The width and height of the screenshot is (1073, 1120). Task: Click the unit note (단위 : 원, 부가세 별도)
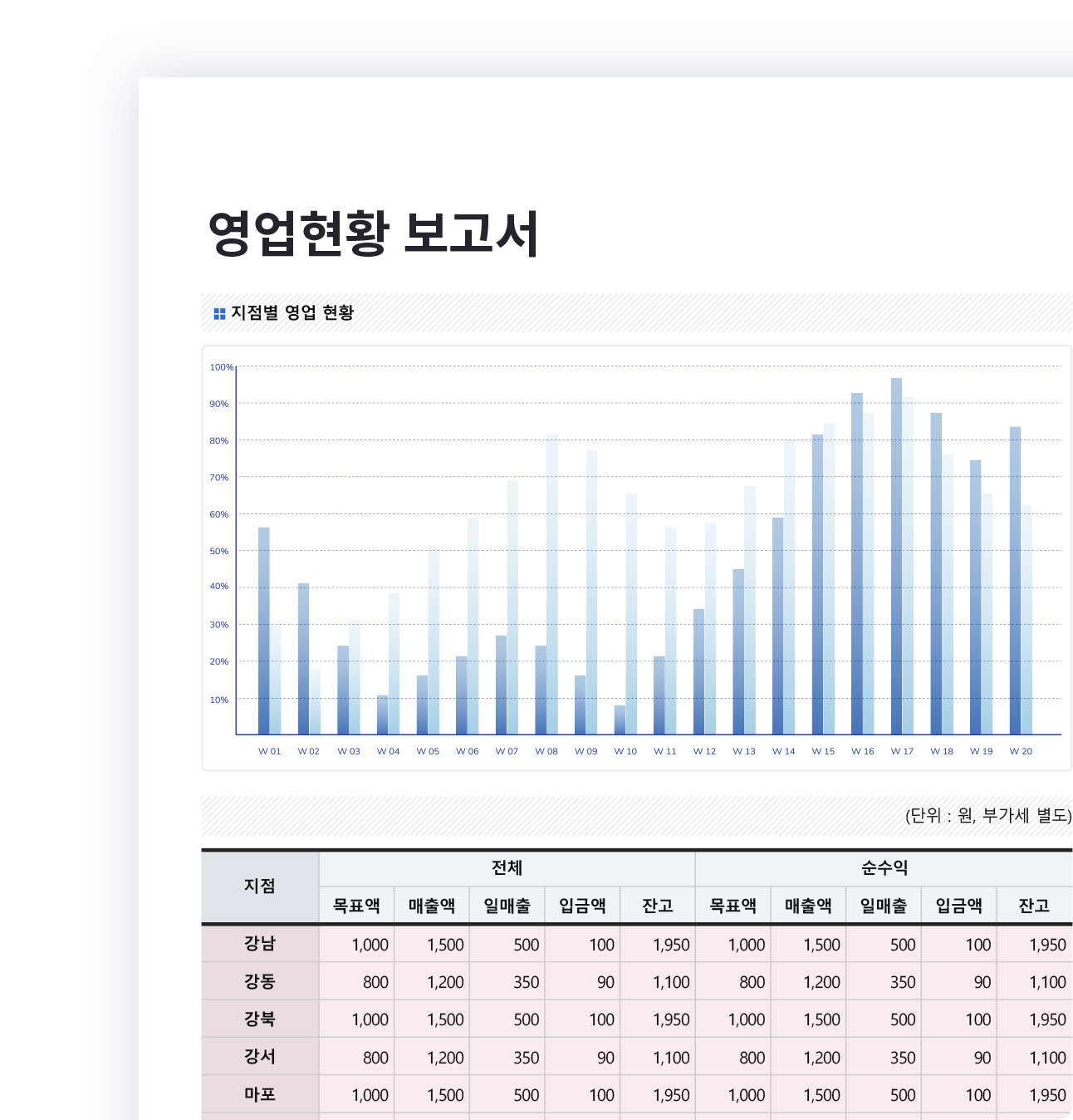coord(988,815)
